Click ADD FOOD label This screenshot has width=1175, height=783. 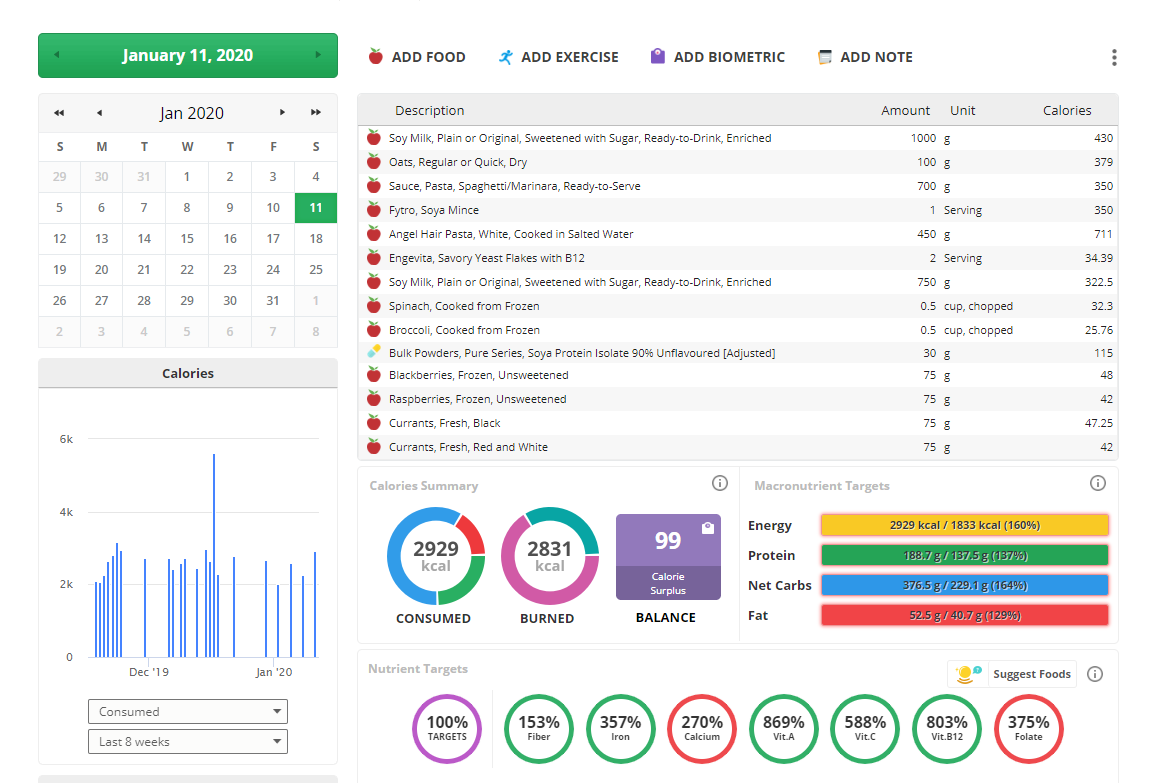pos(428,57)
